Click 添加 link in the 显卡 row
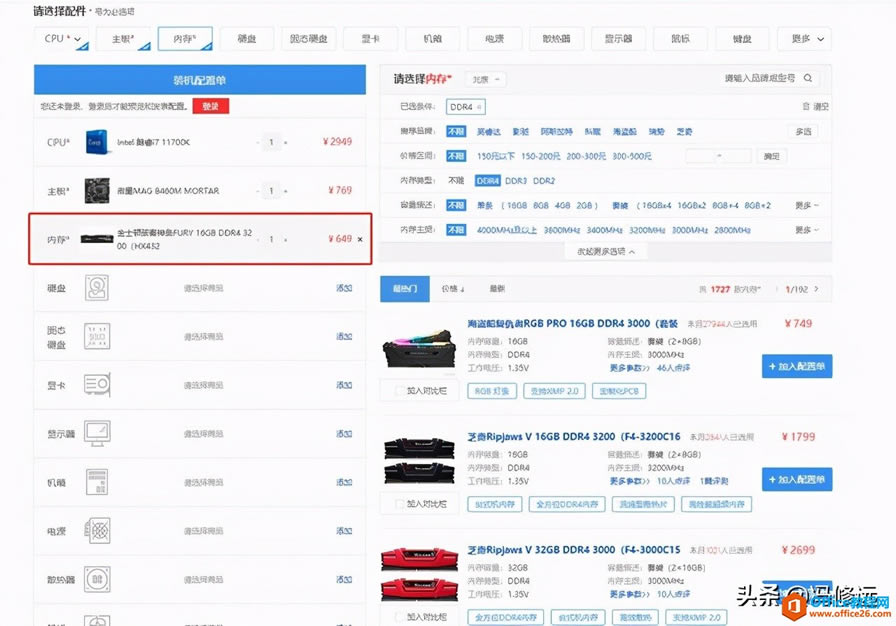The height and width of the screenshot is (626, 896). coord(344,385)
